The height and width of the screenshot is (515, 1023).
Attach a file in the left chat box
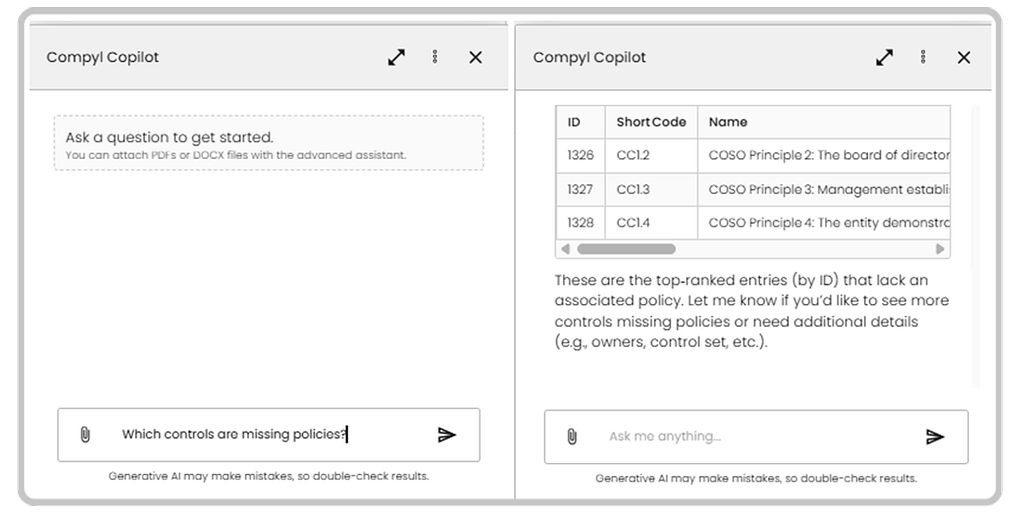(x=85, y=434)
